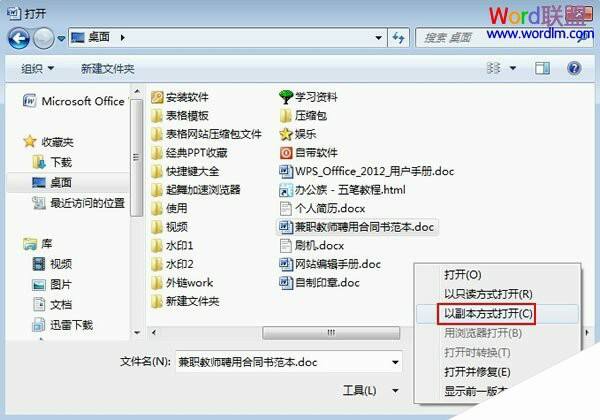The image size is (600, 420).
Task: Click the horizontal scrollbar thumb in file list
Action: [x=331, y=332]
